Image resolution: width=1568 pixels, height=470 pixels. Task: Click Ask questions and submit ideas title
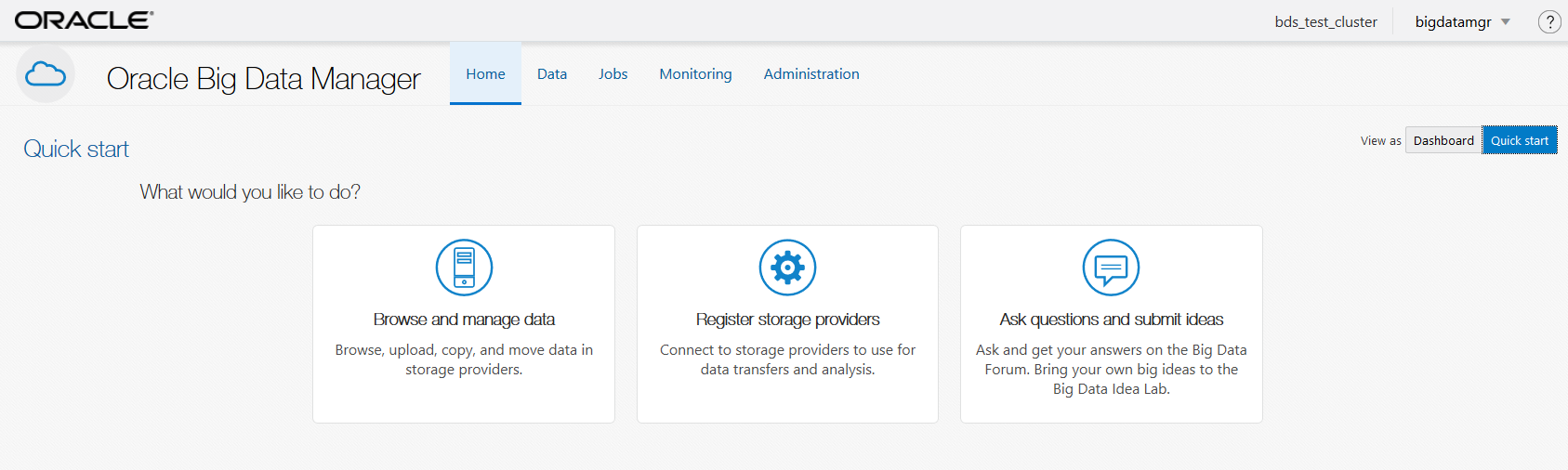(x=1112, y=320)
